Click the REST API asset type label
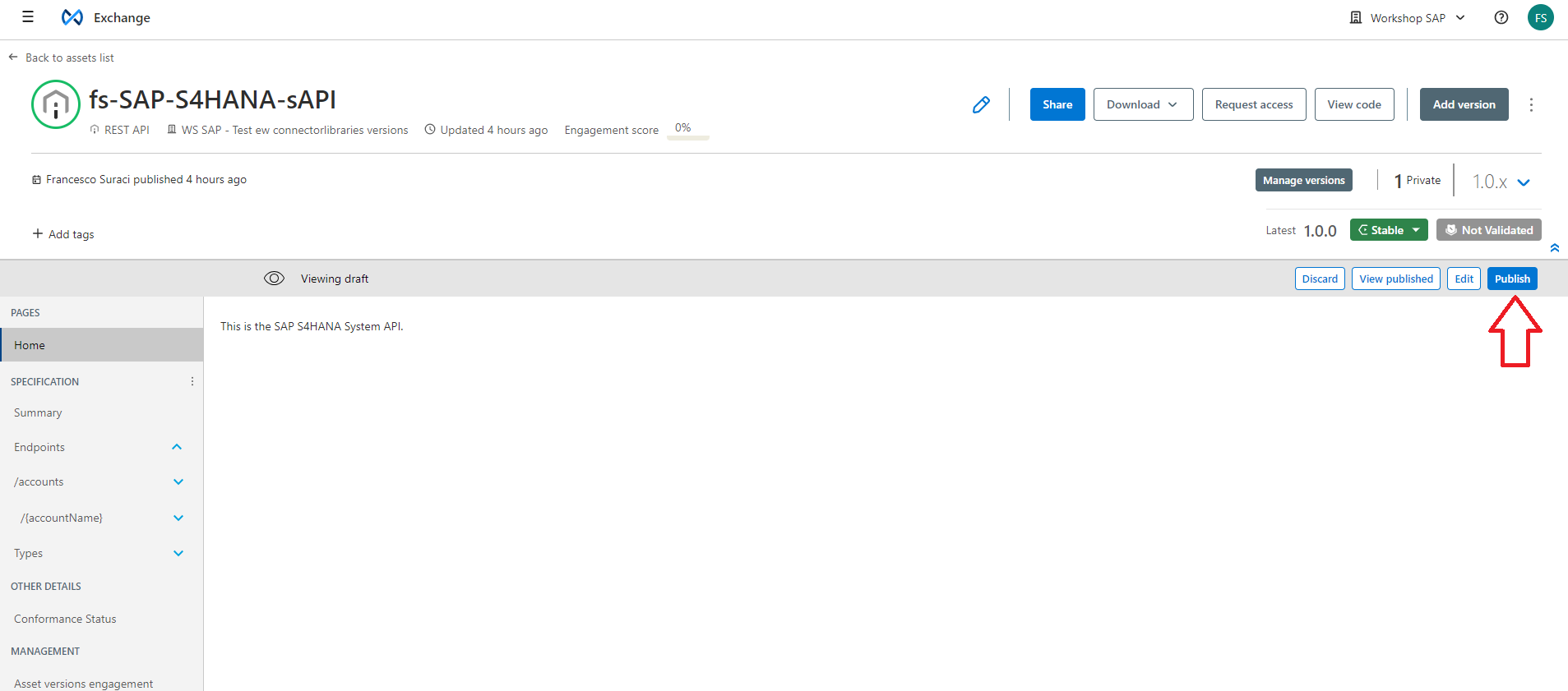The image size is (1568, 691). [x=127, y=130]
